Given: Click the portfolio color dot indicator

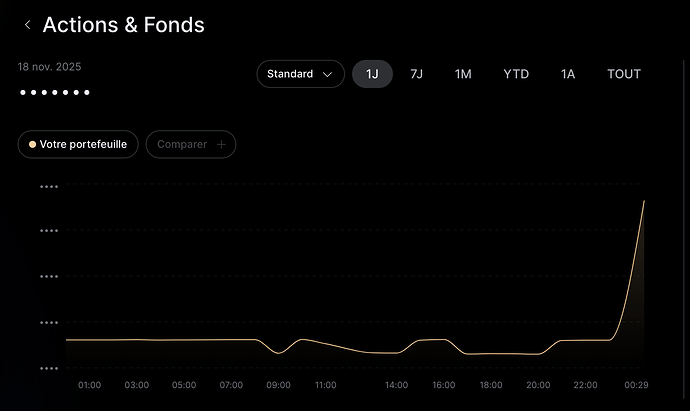Looking at the screenshot, I should click(x=32, y=144).
